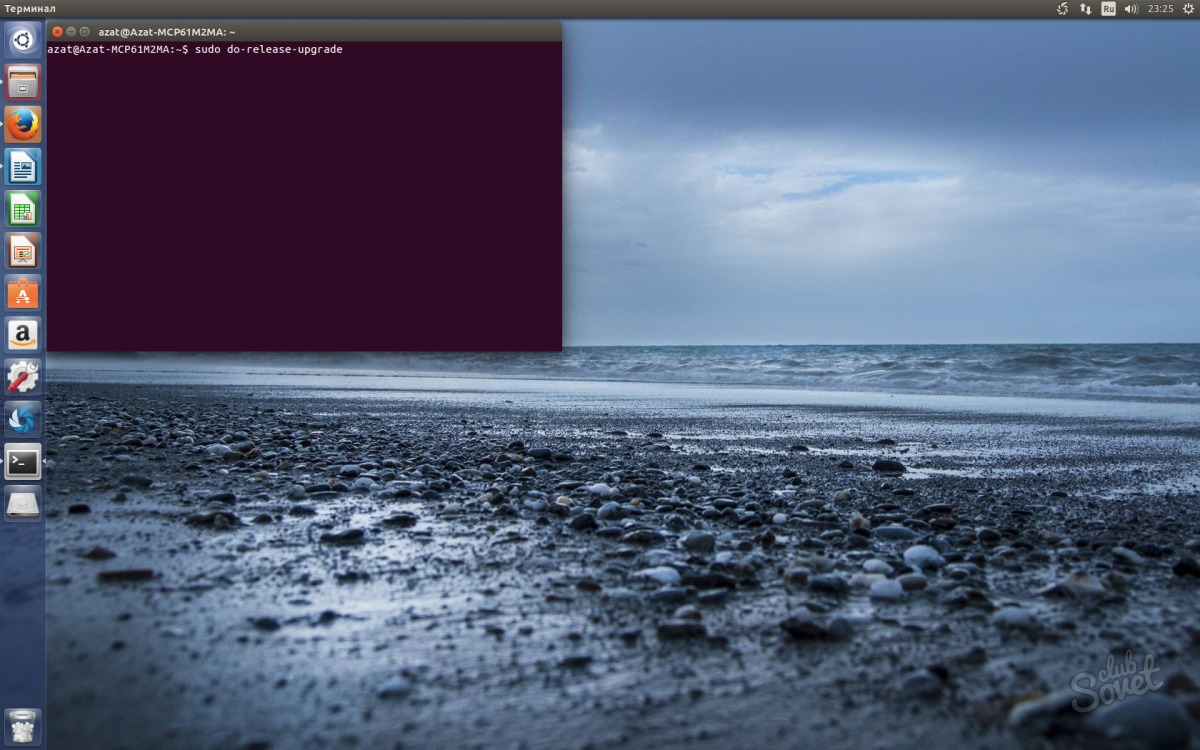The width and height of the screenshot is (1200, 750).
Task: Open the sound volume indicator menu
Action: (x=1131, y=9)
